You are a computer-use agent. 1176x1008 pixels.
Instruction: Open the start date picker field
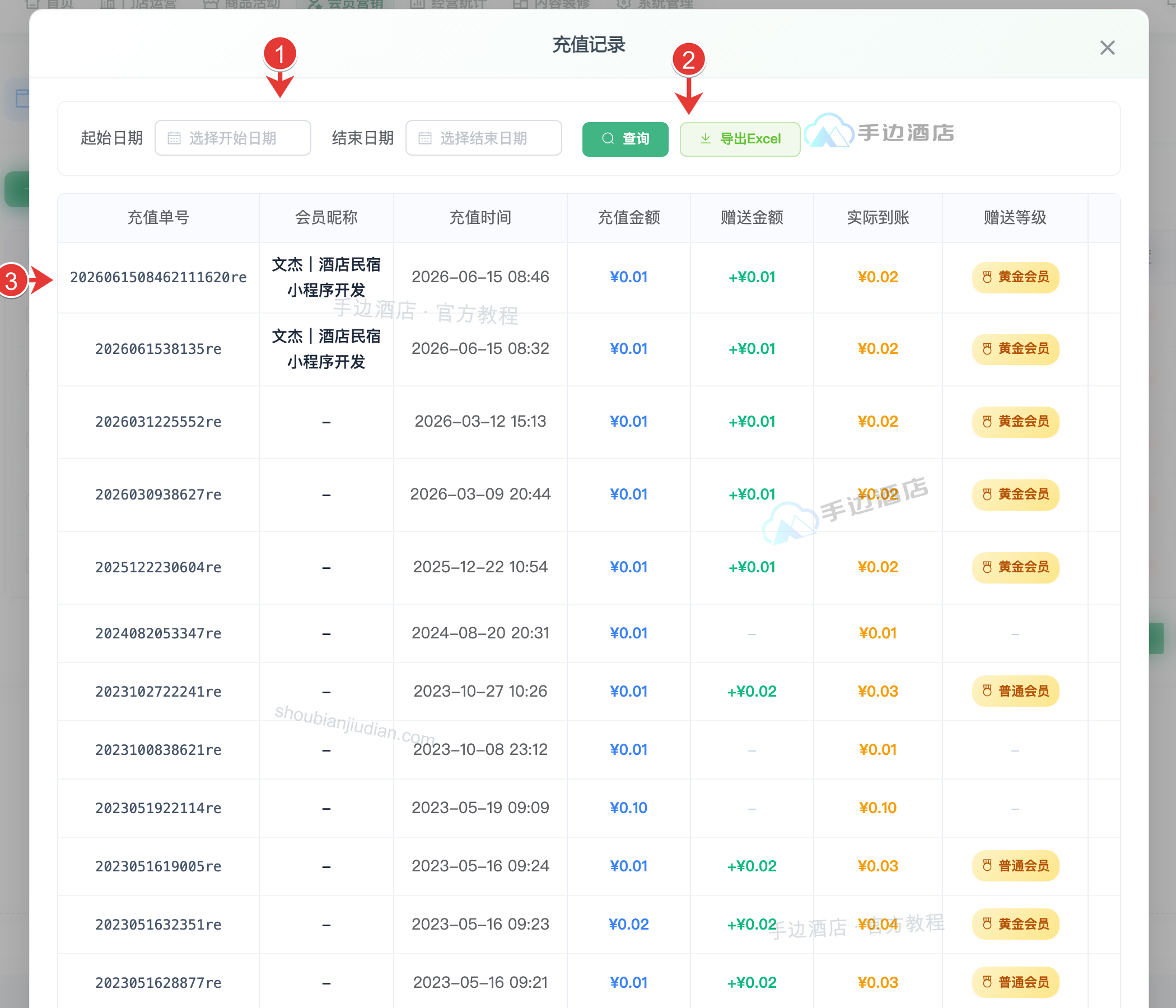[x=233, y=138]
